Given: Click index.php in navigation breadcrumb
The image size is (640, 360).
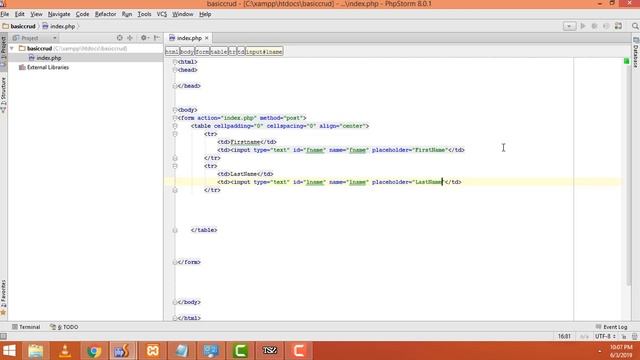Looking at the screenshot, I should point(59,26).
